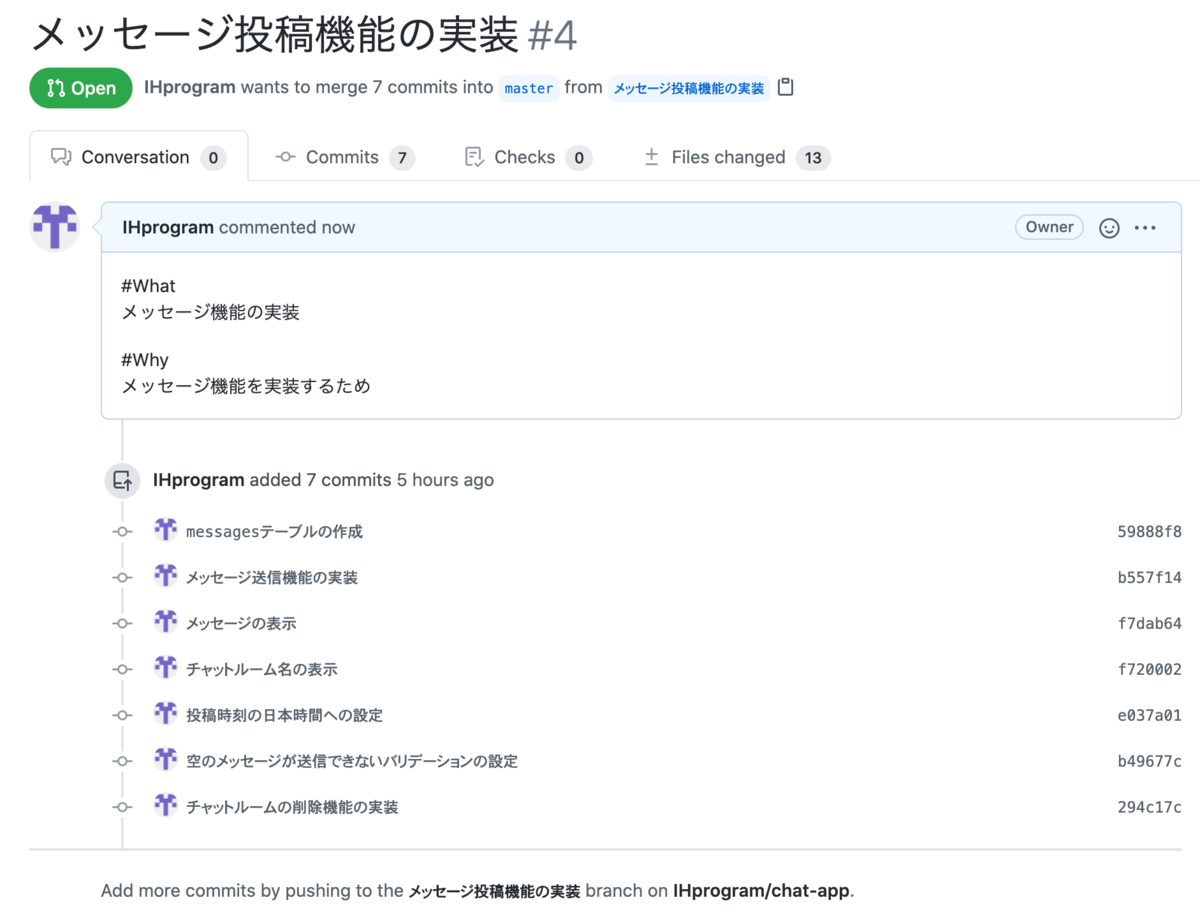1200x921 pixels.
Task: Copy branch name with the clipboard icon
Action: (786, 87)
